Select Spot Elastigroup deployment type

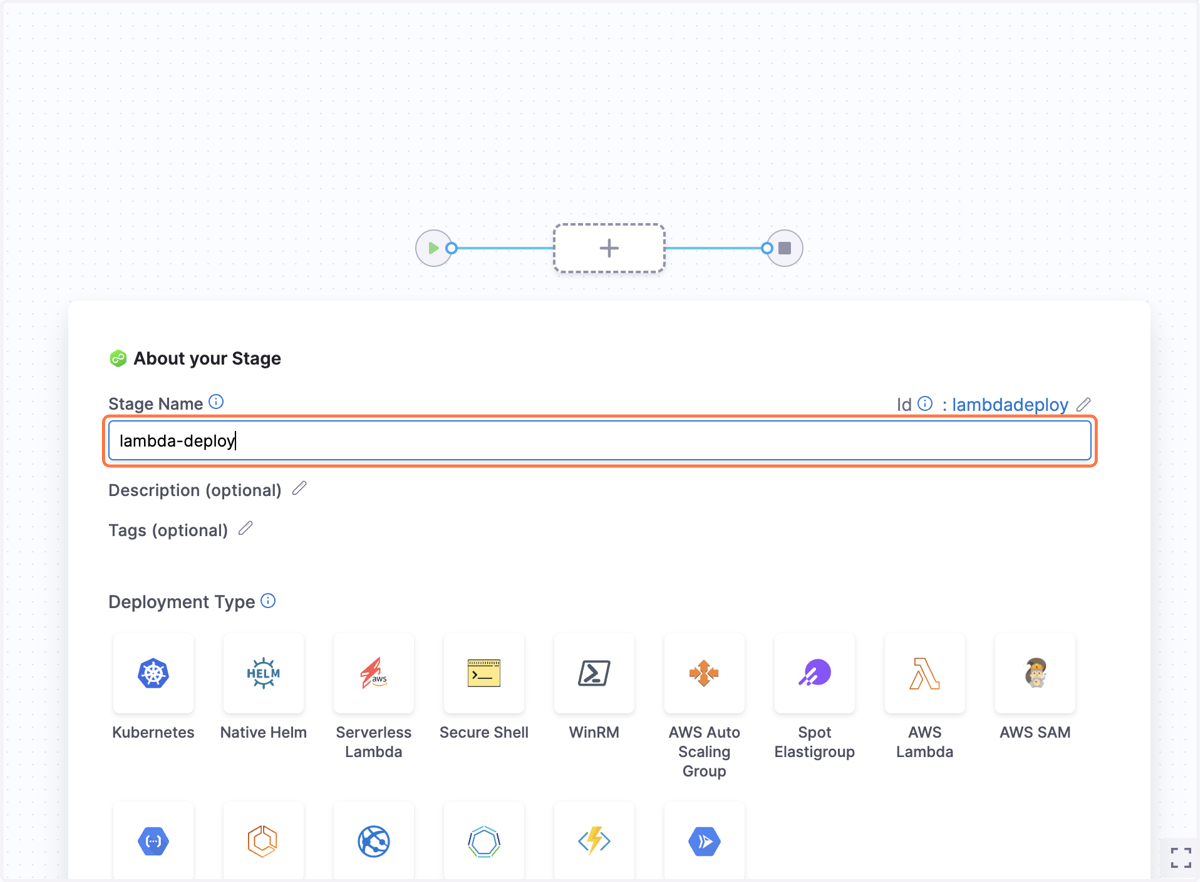coord(814,673)
